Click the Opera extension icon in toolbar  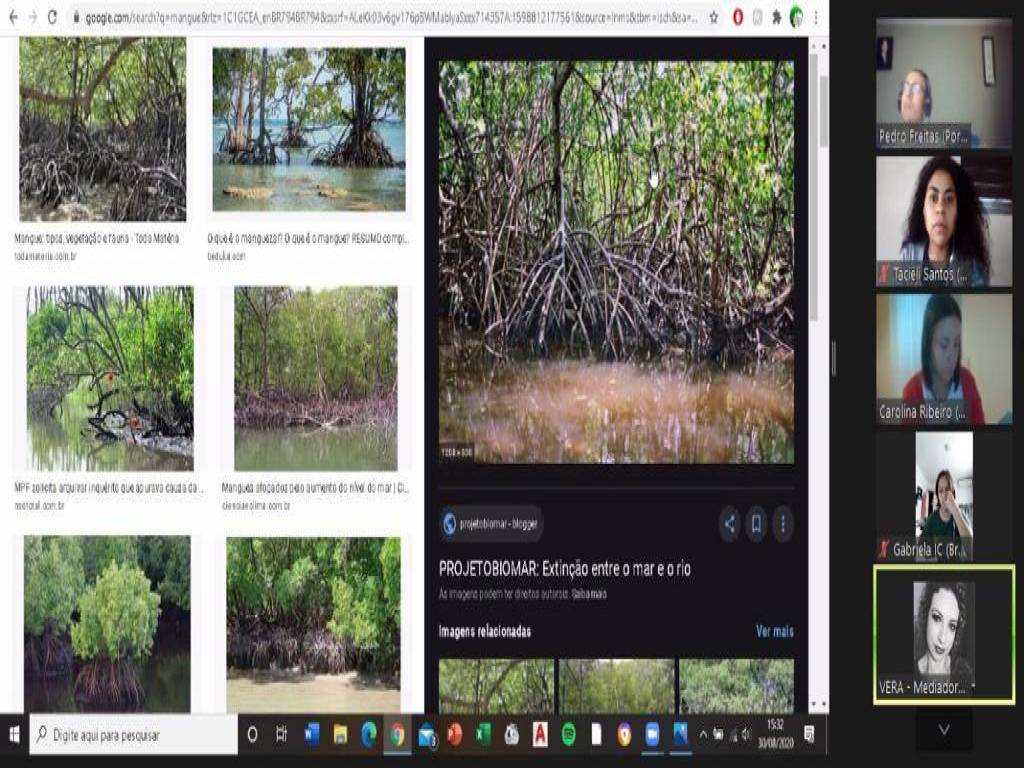(x=738, y=17)
